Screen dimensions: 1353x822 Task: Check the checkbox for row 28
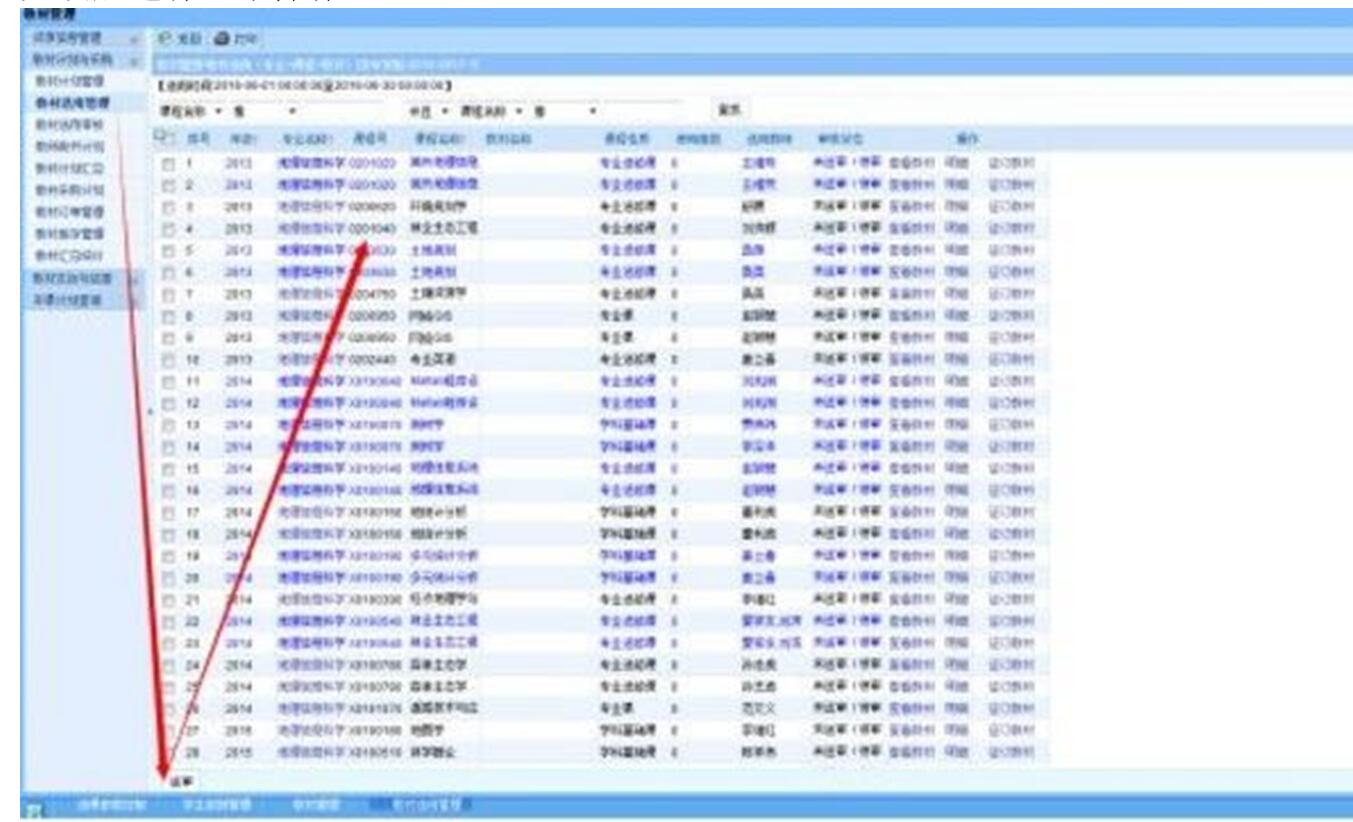(169, 751)
